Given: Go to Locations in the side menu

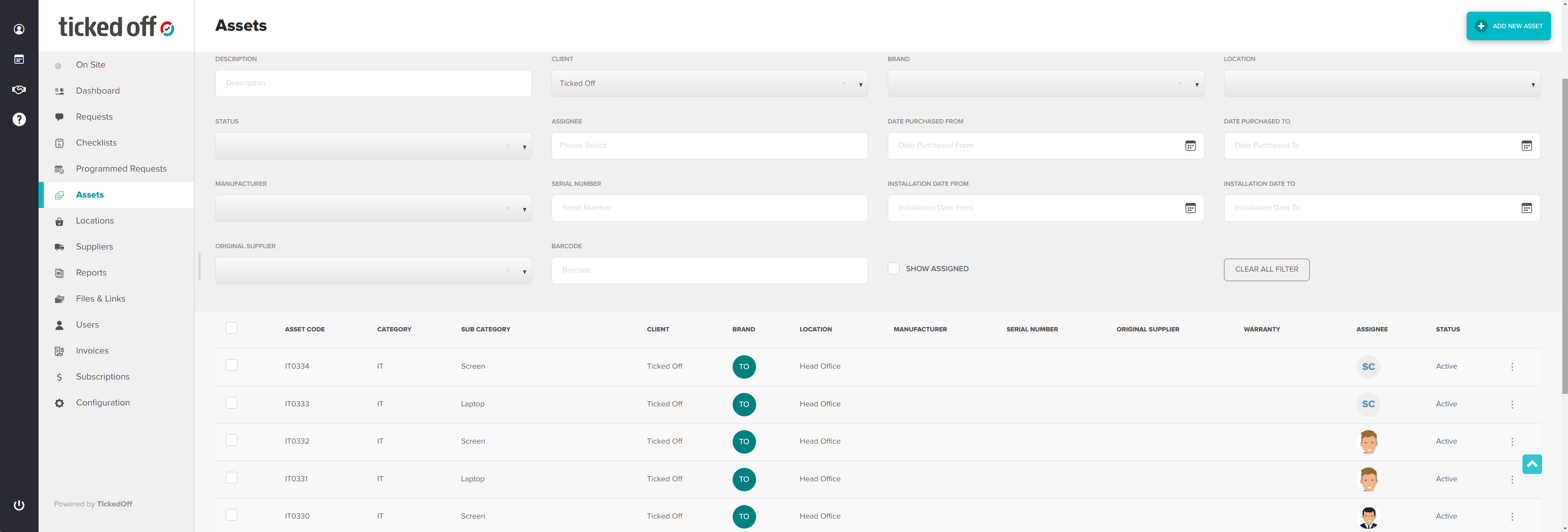Looking at the screenshot, I should coord(94,221).
